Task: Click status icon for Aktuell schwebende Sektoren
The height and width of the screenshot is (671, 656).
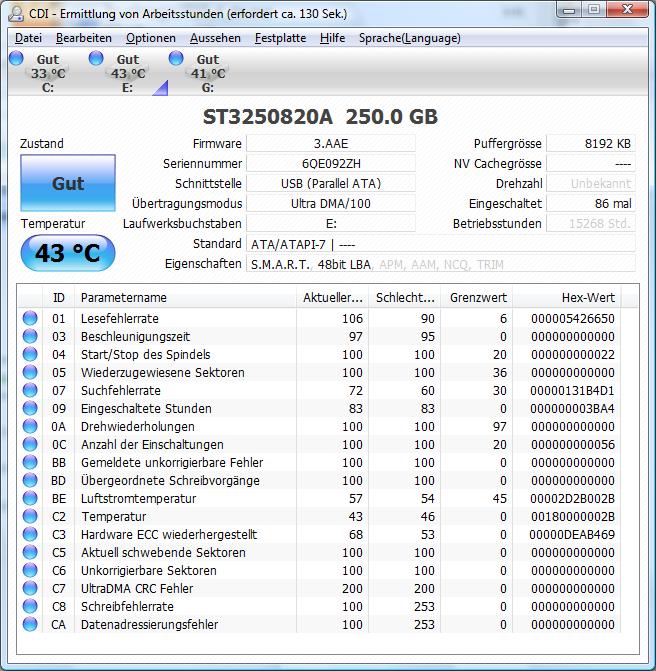Action: tap(30, 552)
